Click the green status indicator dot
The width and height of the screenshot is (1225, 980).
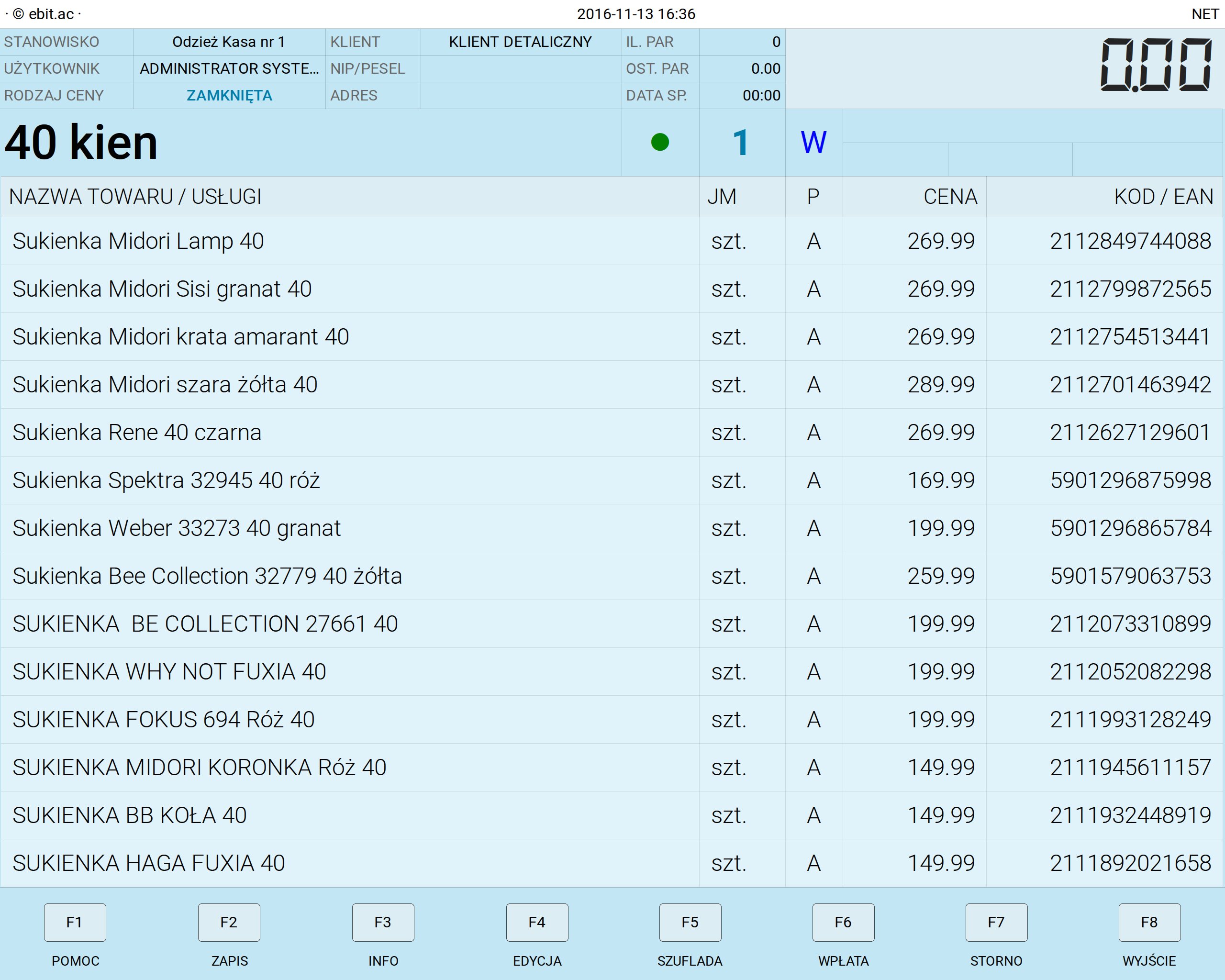(660, 142)
